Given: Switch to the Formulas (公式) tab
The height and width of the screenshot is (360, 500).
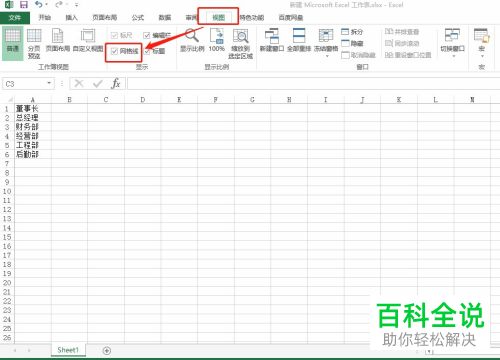Looking at the screenshot, I should (x=138, y=18).
